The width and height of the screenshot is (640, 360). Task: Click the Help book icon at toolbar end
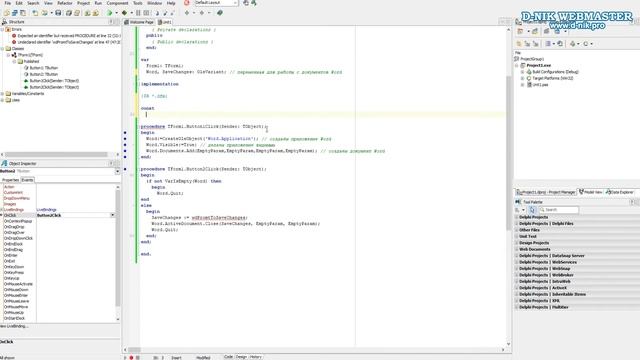pyautogui.click(x=220, y=13)
